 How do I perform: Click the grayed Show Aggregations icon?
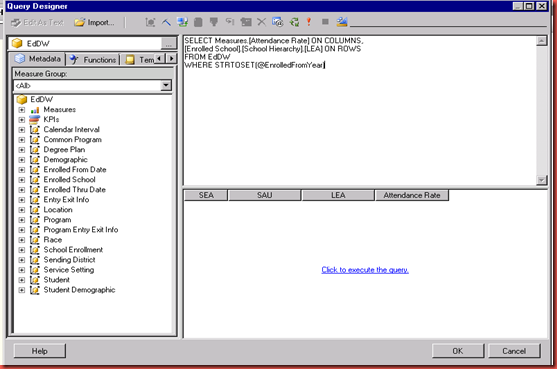click(x=245, y=22)
